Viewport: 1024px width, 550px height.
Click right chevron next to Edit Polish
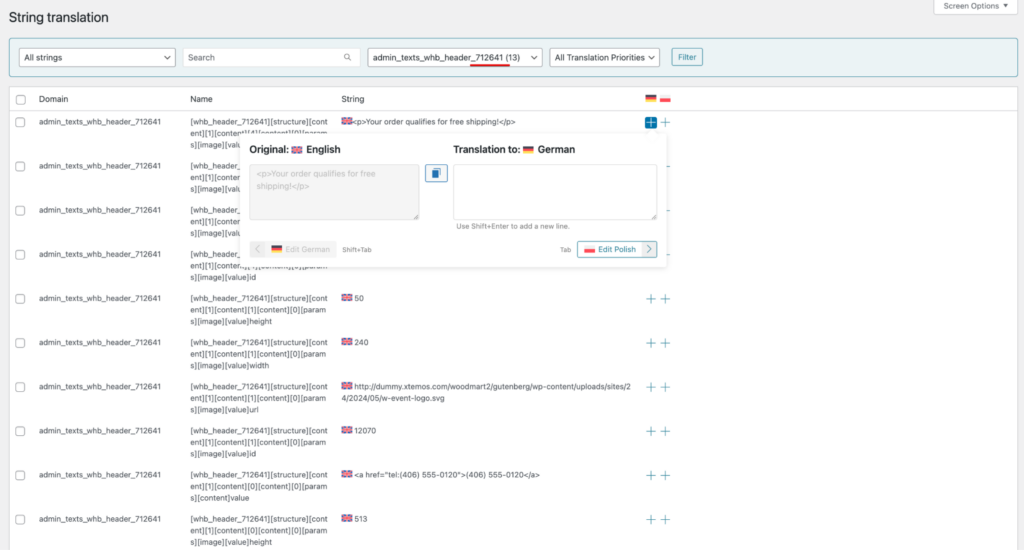click(x=649, y=249)
